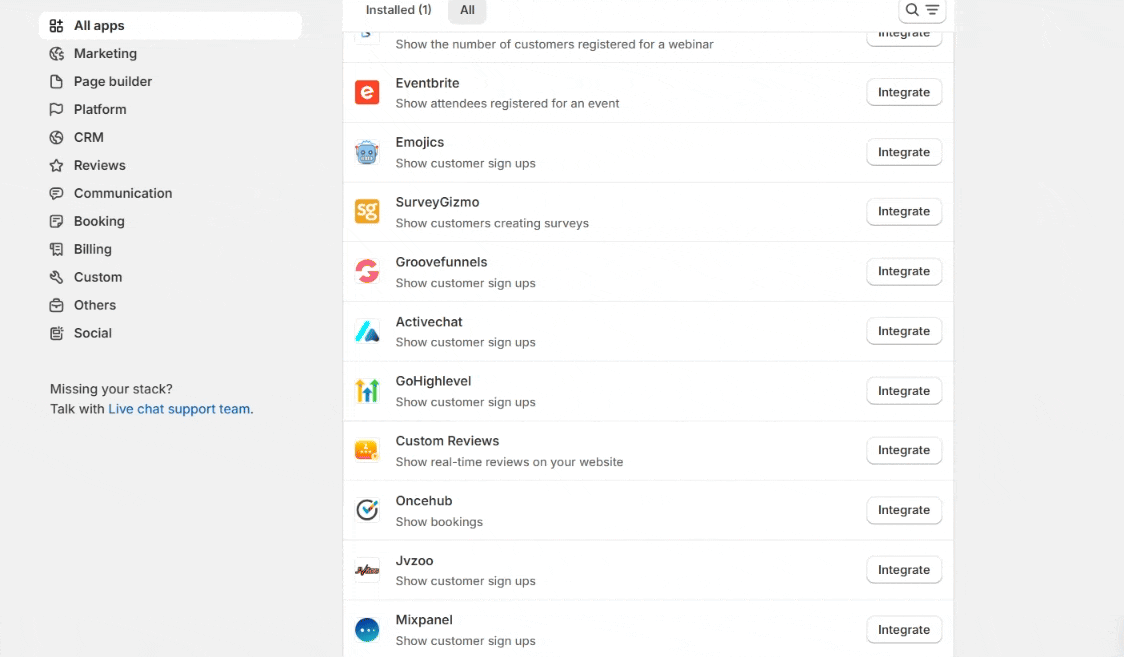Viewport: 1124px width, 657px height.
Task: Click the Custom wrench icon
Action: click(56, 277)
